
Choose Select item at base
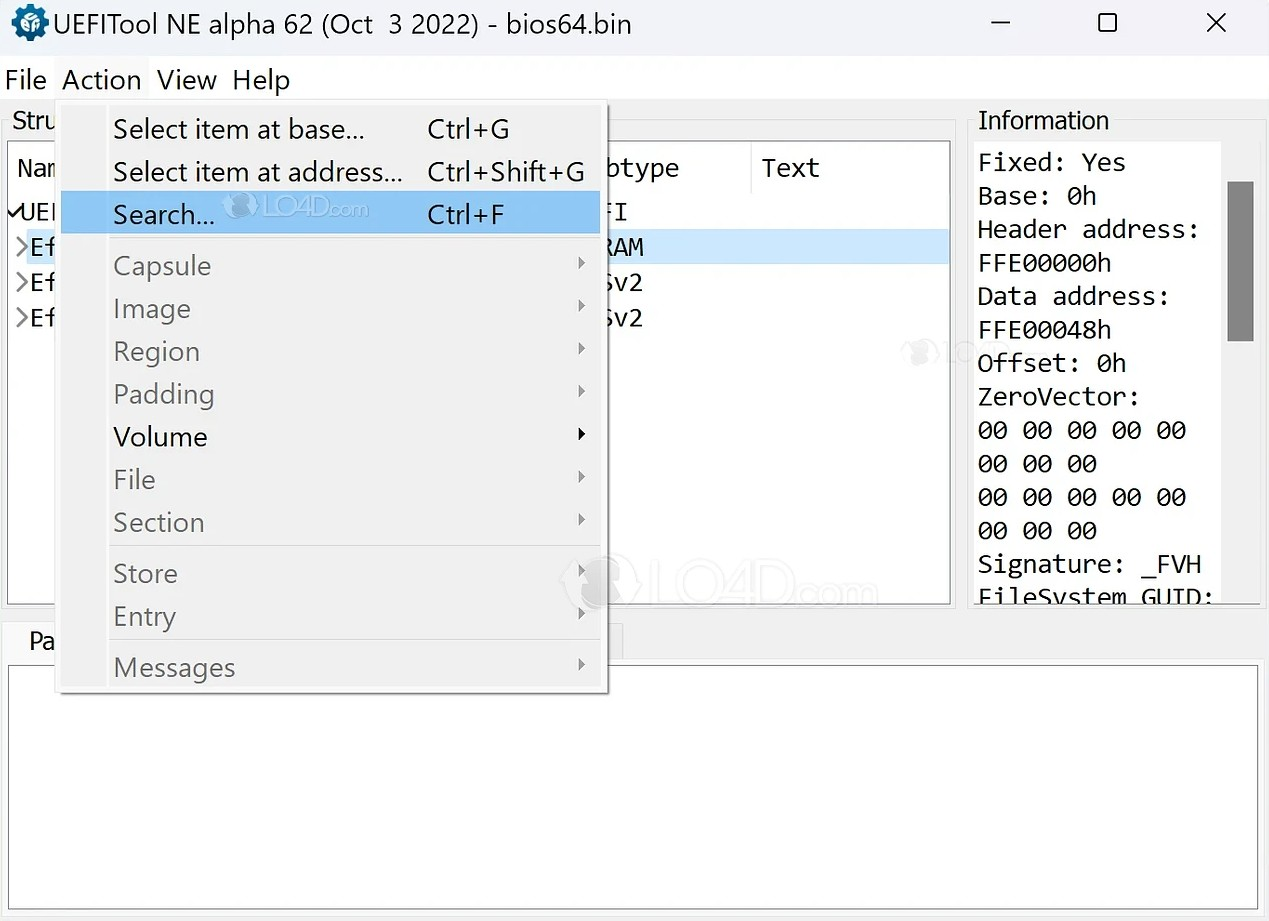click(330, 129)
